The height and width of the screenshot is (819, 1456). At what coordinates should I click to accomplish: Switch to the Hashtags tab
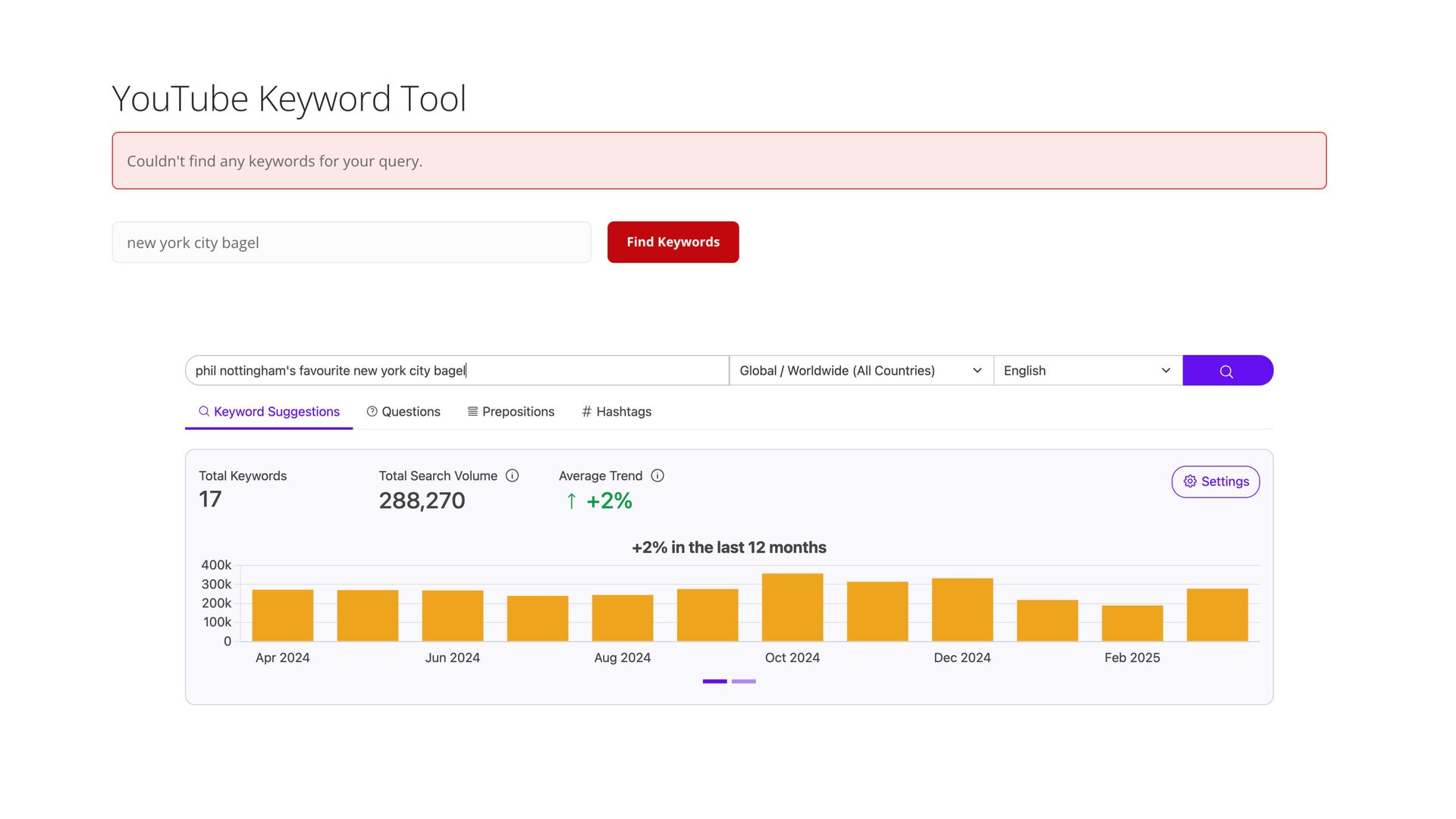click(623, 412)
